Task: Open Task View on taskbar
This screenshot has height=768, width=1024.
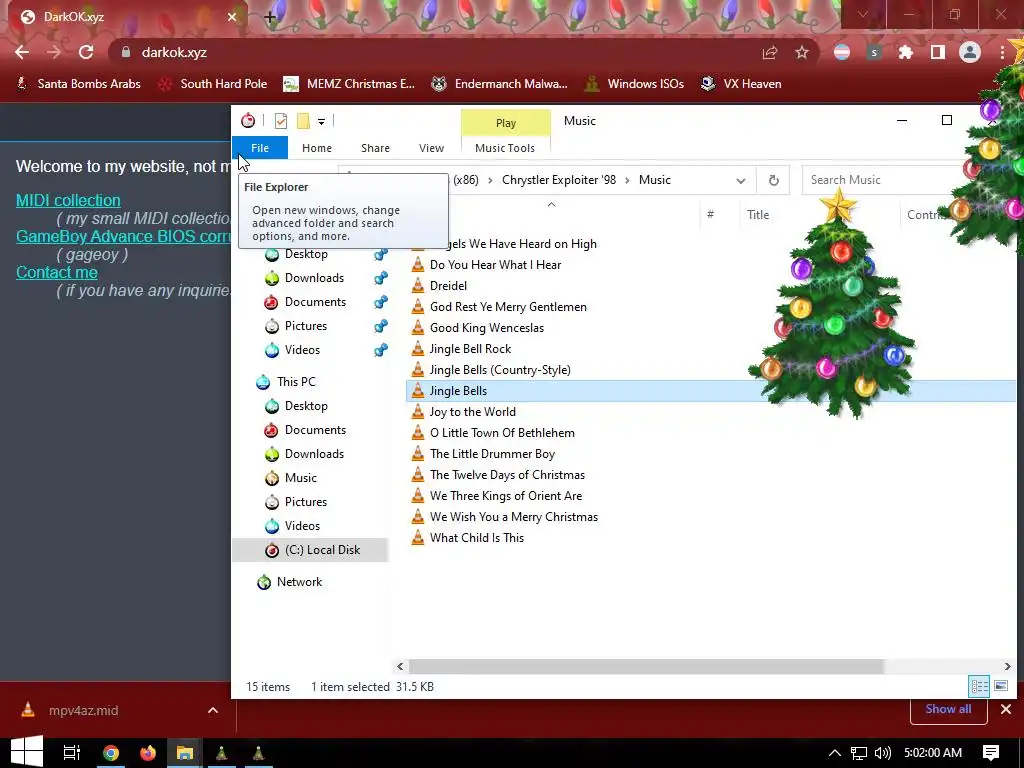Action: (72, 753)
